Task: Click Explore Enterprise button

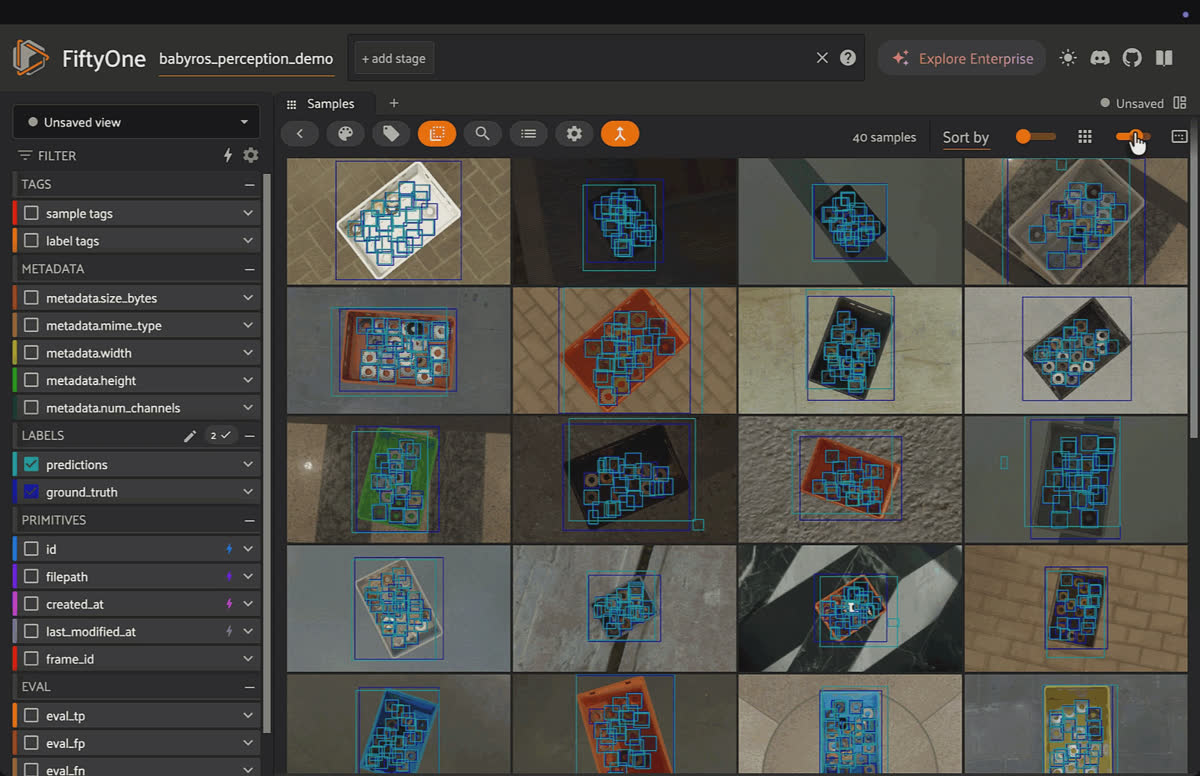Action: [x=962, y=58]
